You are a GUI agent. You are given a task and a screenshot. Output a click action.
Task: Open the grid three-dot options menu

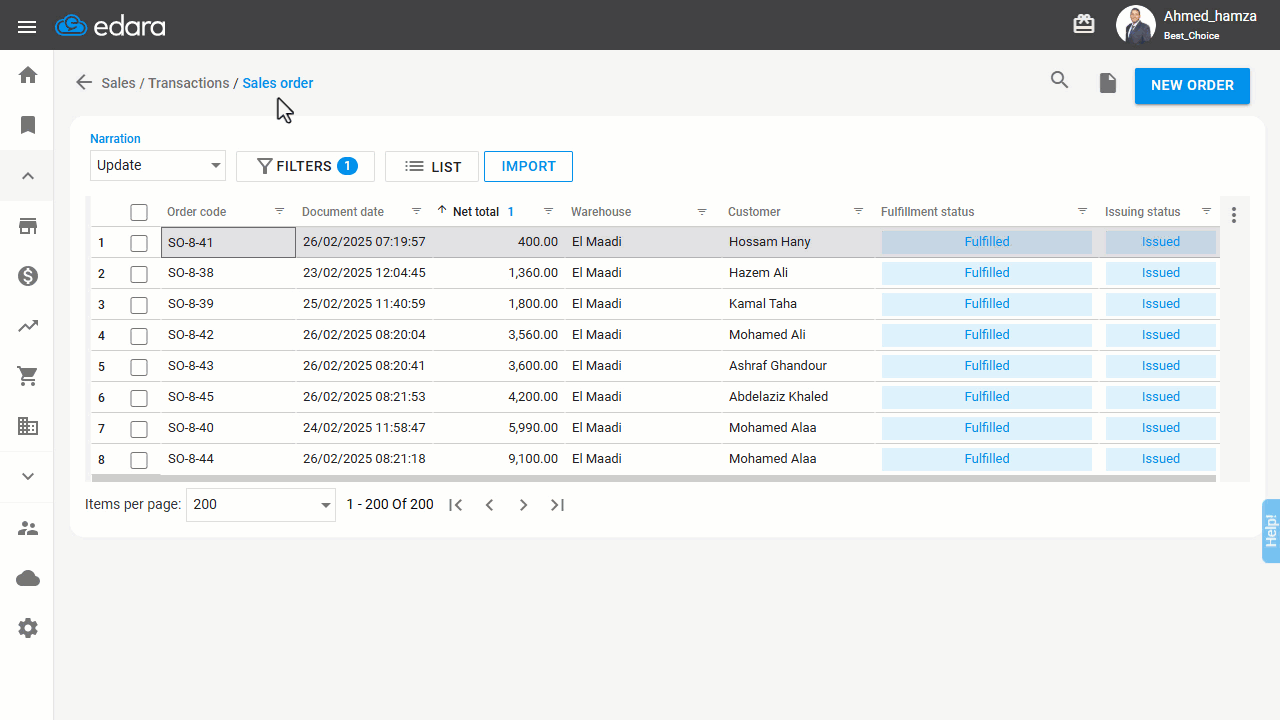point(1234,215)
